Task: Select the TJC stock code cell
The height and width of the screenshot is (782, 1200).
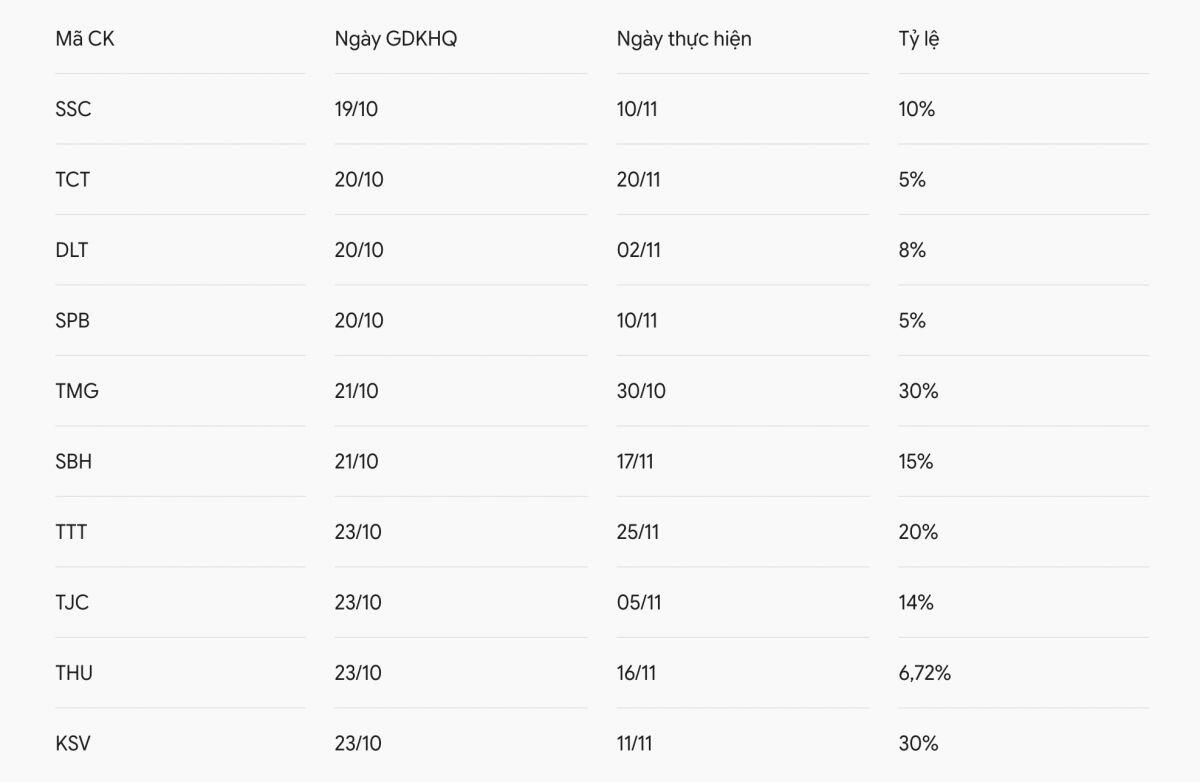Action: 72,603
